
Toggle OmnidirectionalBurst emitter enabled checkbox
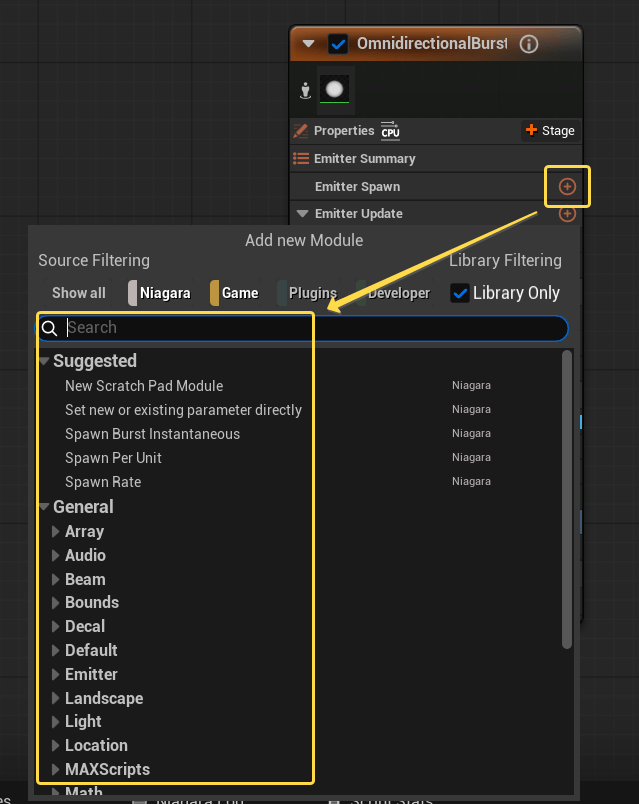click(x=338, y=44)
